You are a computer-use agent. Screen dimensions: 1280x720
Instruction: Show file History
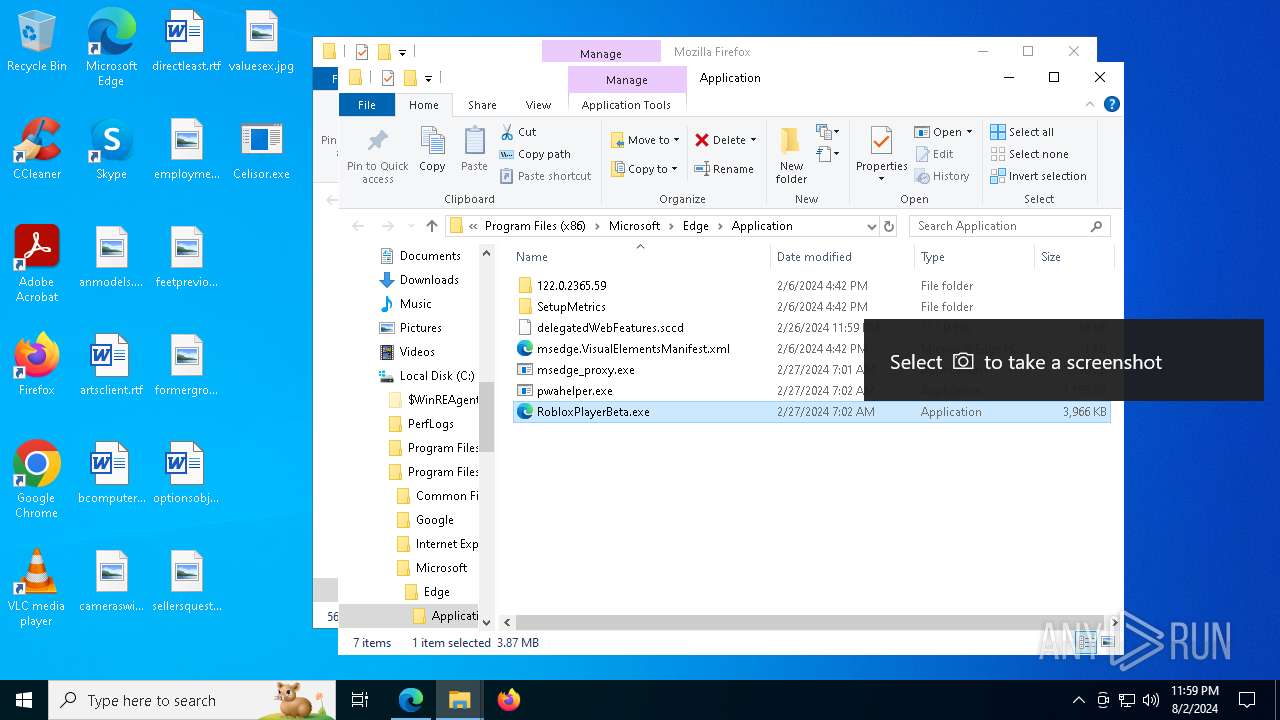pyautogui.click(x=941, y=176)
